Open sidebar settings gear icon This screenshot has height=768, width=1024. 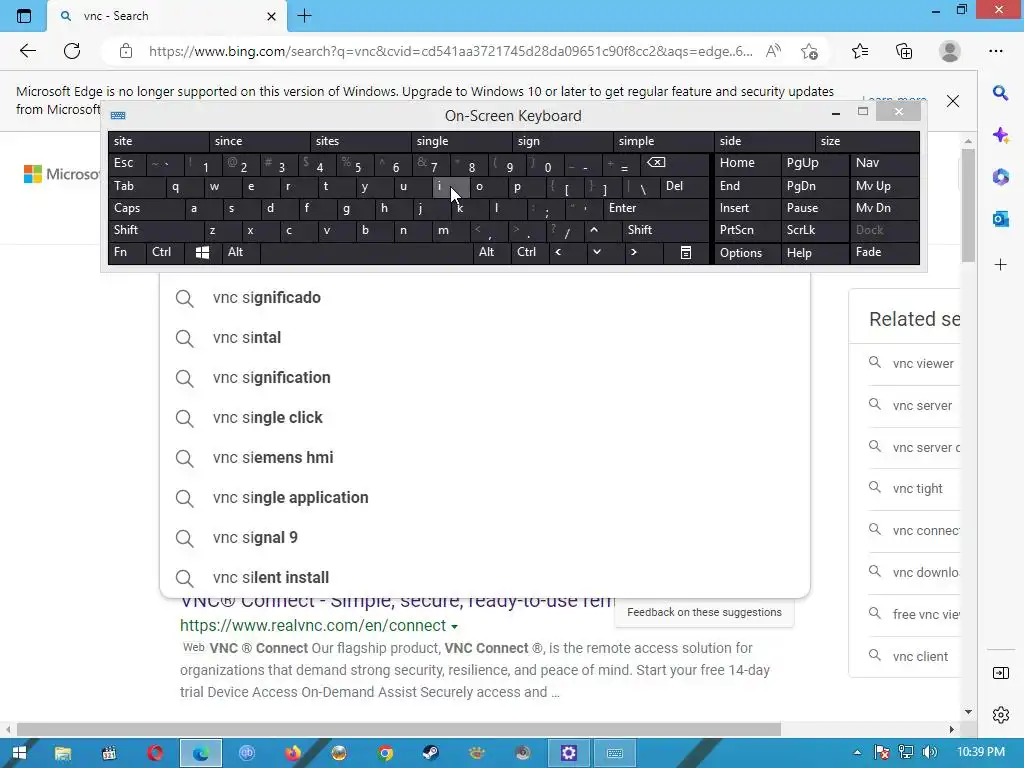pos(1000,715)
